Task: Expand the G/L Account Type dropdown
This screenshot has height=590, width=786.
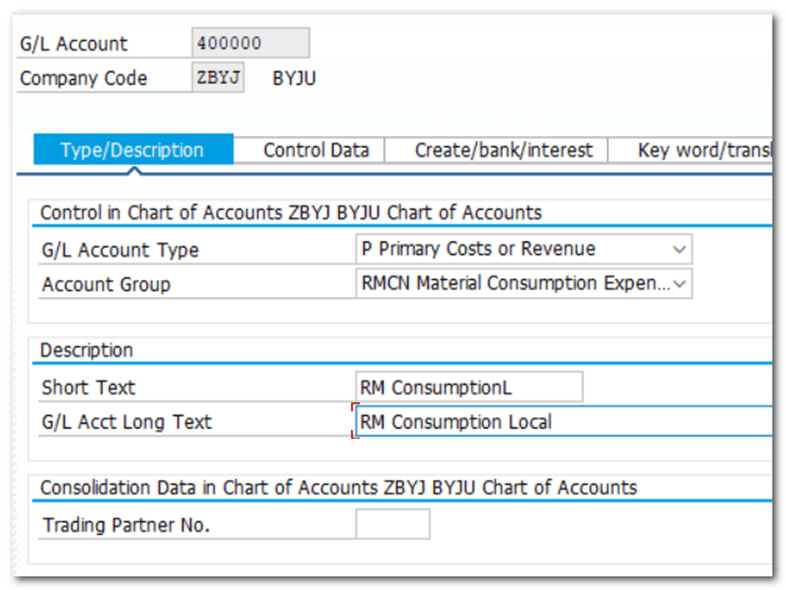Action: [x=680, y=249]
